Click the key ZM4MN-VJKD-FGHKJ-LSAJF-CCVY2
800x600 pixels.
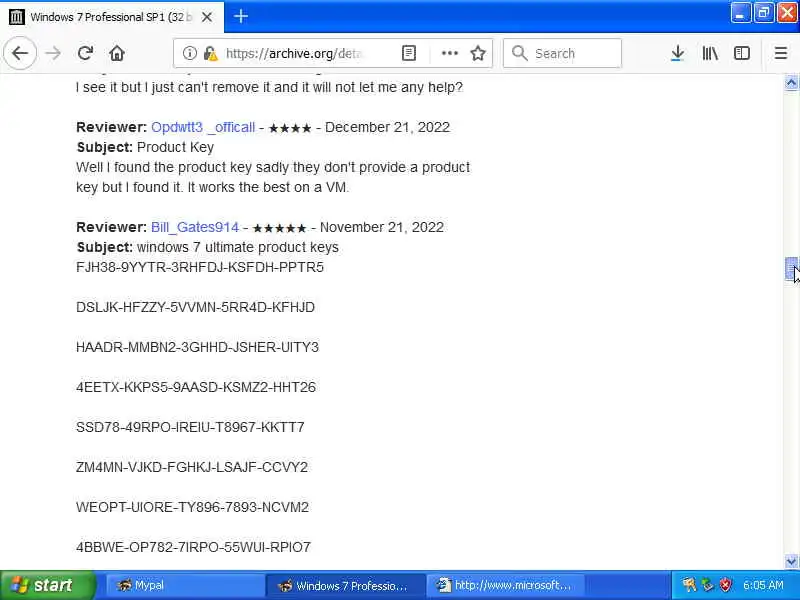192,467
